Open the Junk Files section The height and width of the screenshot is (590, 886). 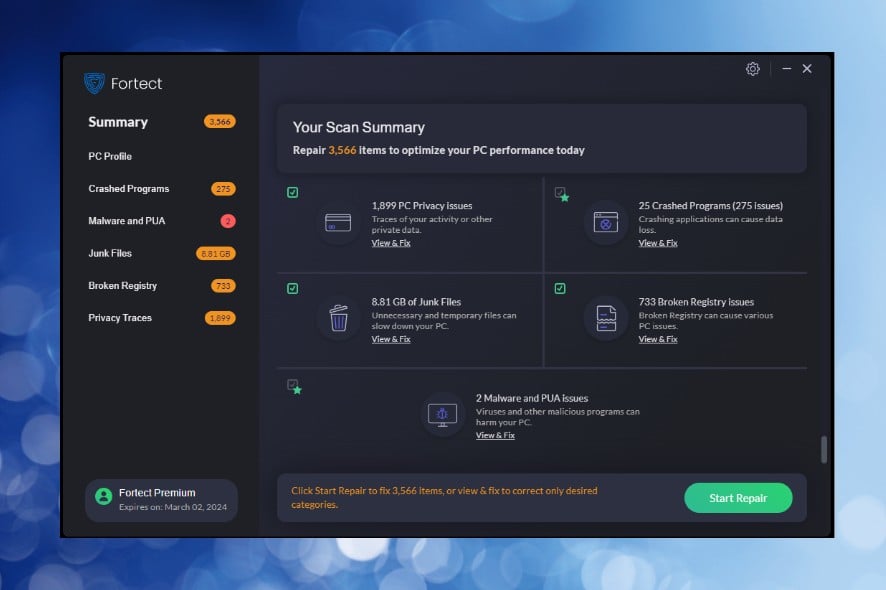110,254
